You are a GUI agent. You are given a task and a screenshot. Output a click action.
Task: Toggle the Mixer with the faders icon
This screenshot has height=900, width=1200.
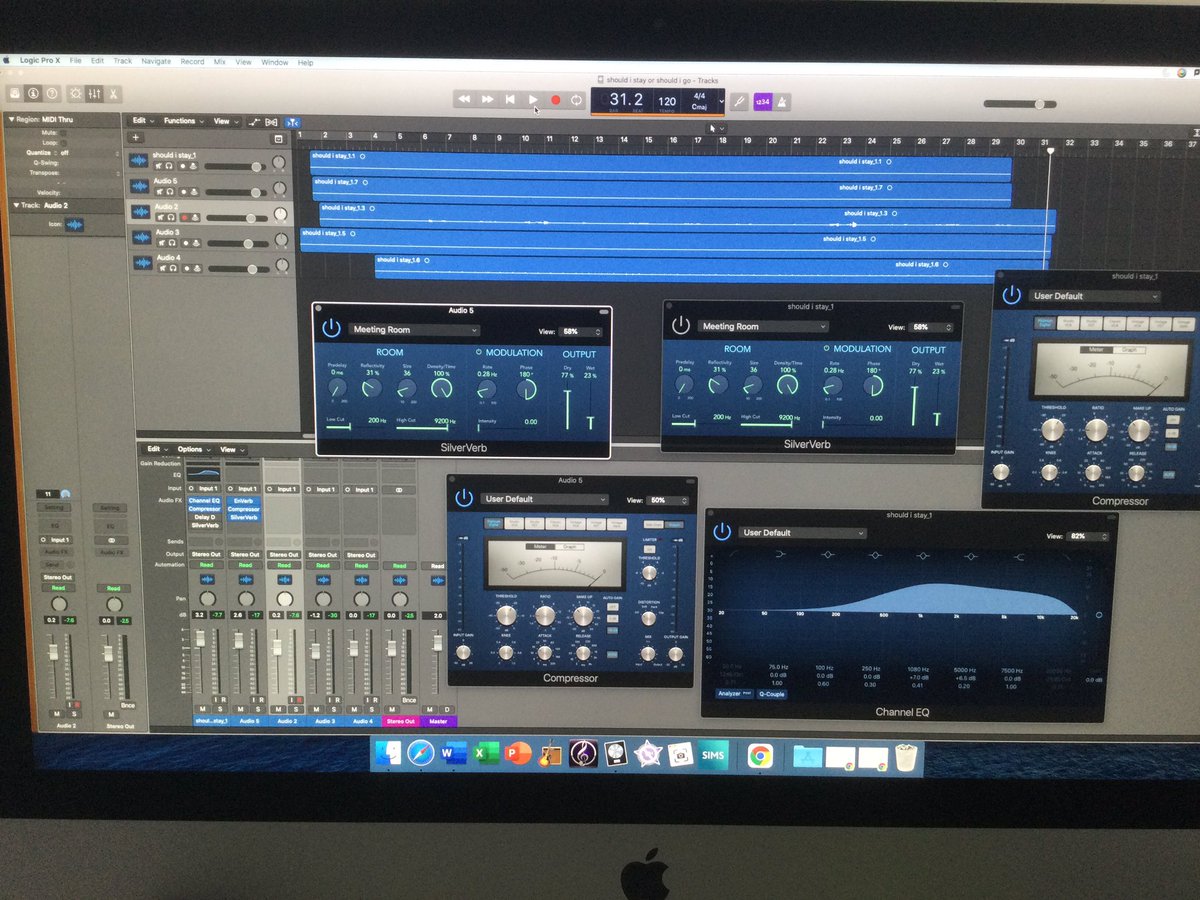click(x=96, y=94)
